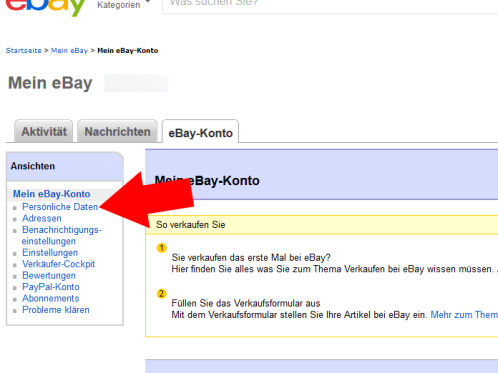Click the eBay logo

pos(45,7)
